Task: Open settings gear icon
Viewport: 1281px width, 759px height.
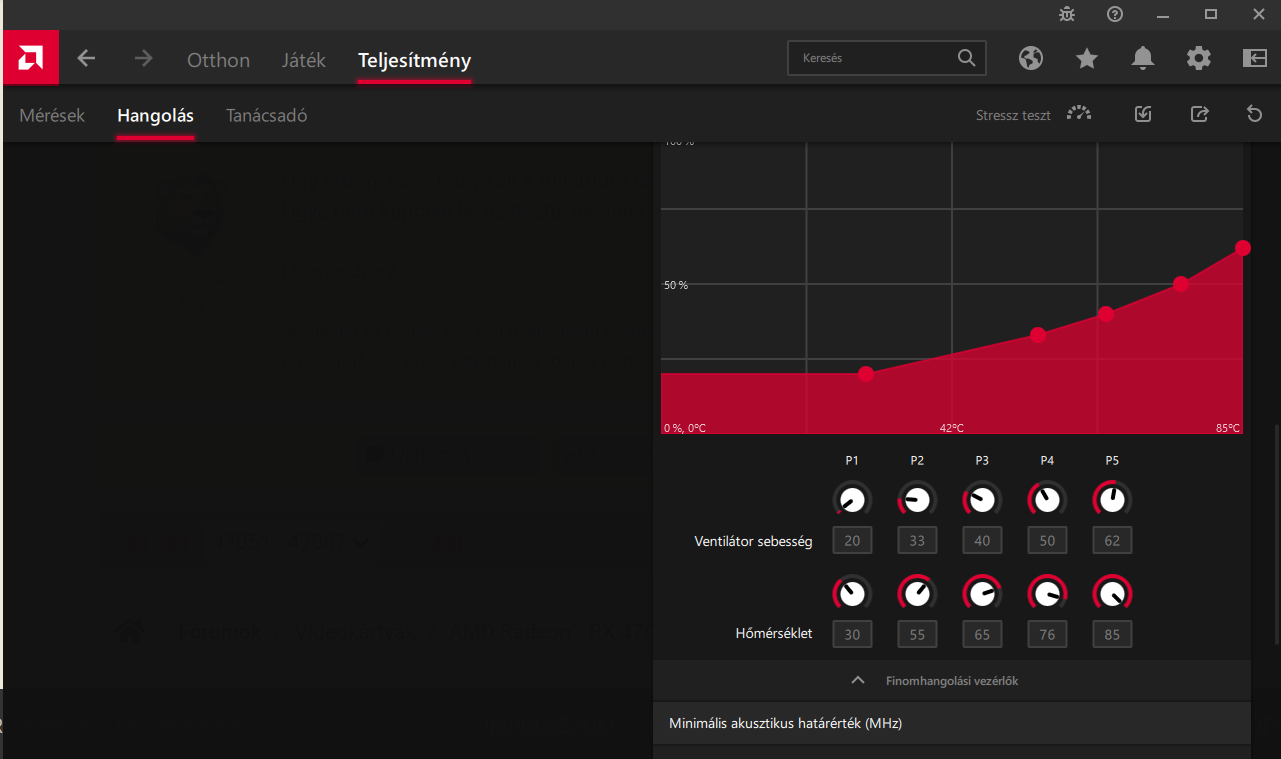Action: pyautogui.click(x=1199, y=58)
